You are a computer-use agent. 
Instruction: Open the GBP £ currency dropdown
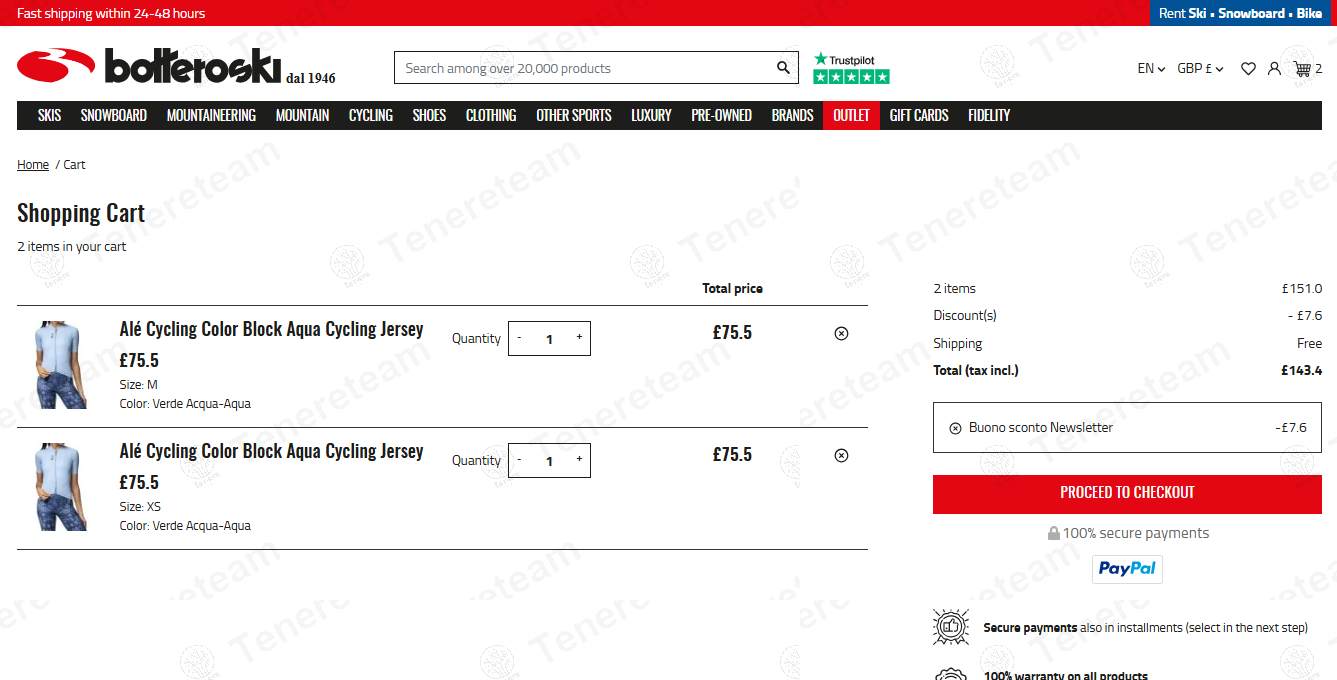coord(1200,69)
